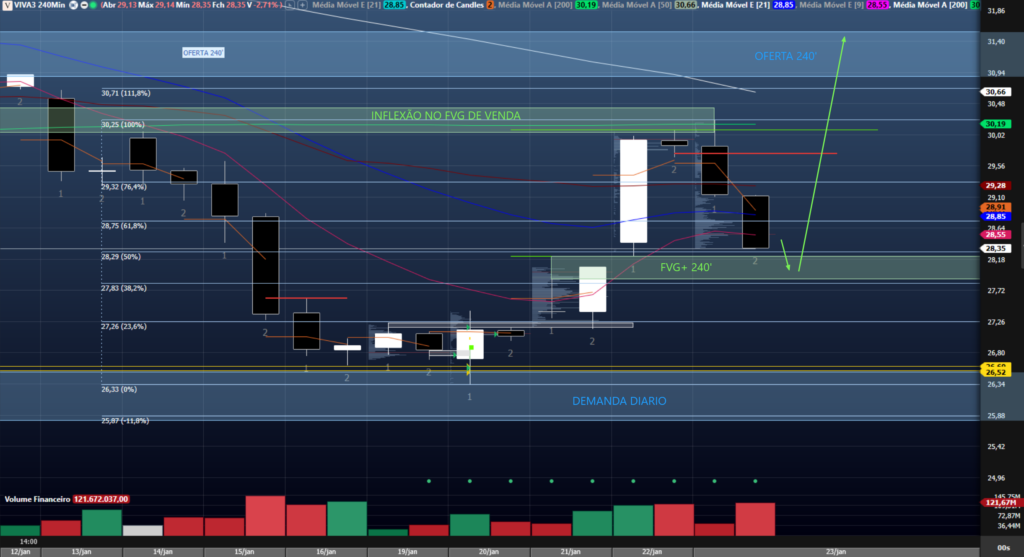The width and height of the screenshot is (1024, 557).
Task: Click the 20/jan date on time axis
Action: tap(489, 551)
